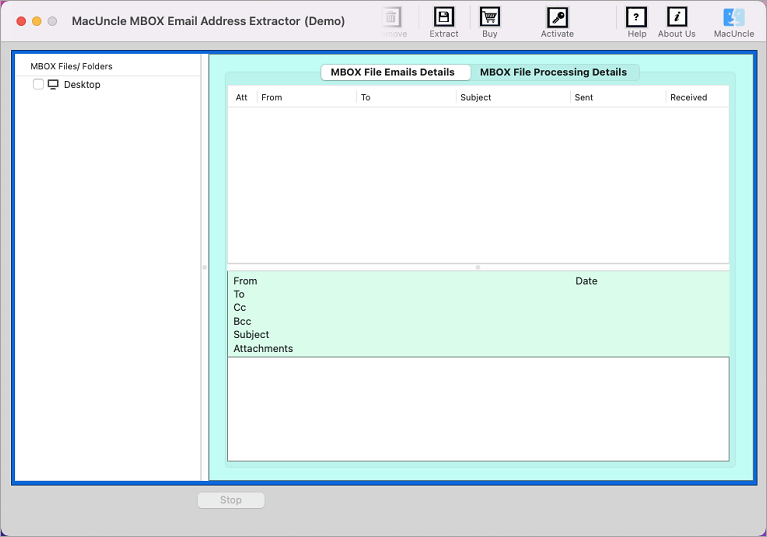Open the Help question mark icon

(636, 17)
